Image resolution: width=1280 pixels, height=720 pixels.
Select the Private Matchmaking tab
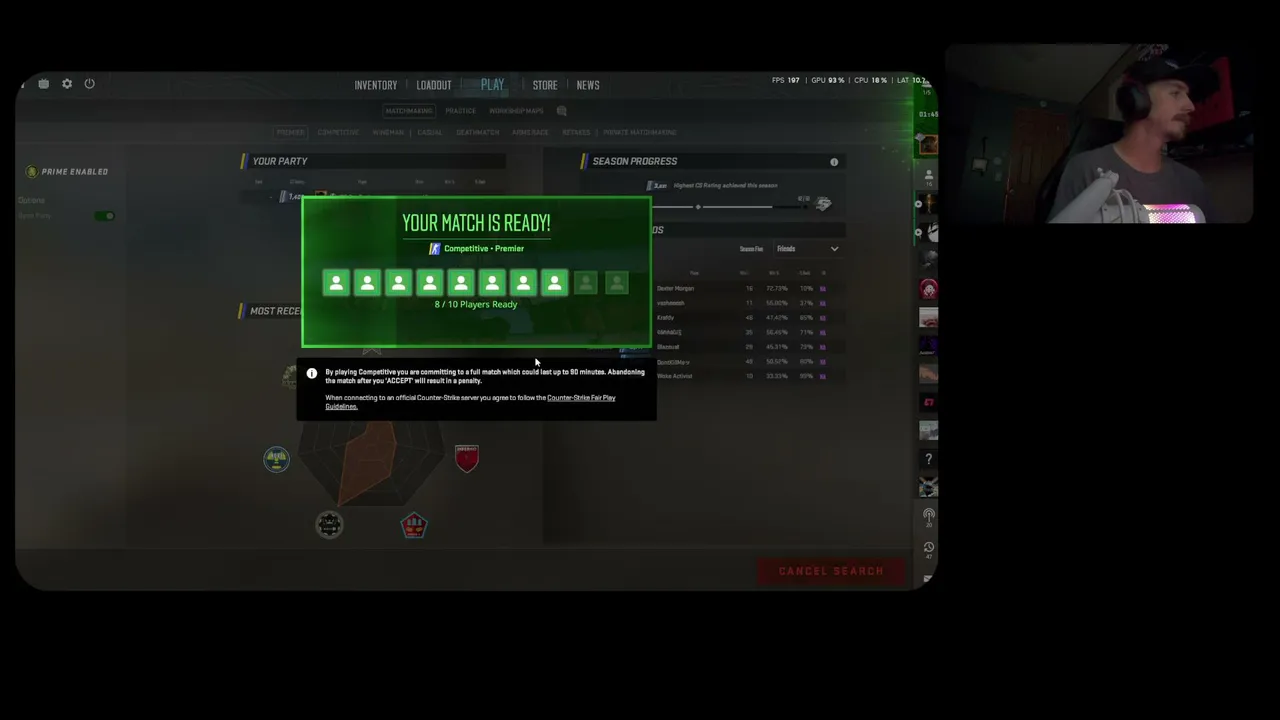tap(640, 132)
